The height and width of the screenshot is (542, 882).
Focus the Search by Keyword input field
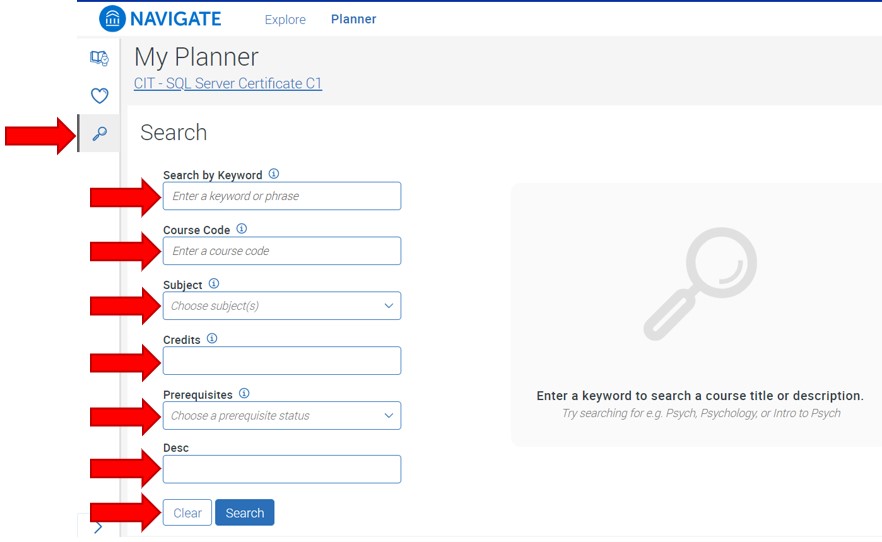tap(282, 196)
